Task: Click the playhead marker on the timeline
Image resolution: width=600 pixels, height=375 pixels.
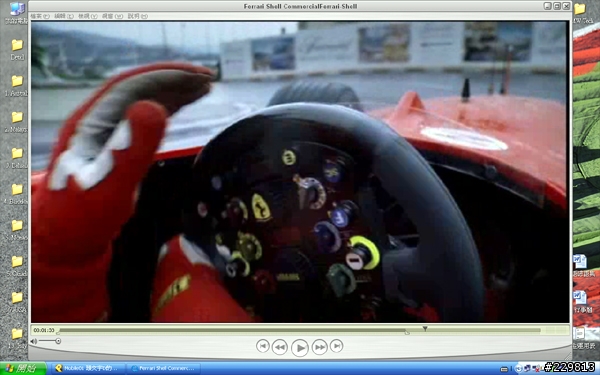Action: click(425, 328)
